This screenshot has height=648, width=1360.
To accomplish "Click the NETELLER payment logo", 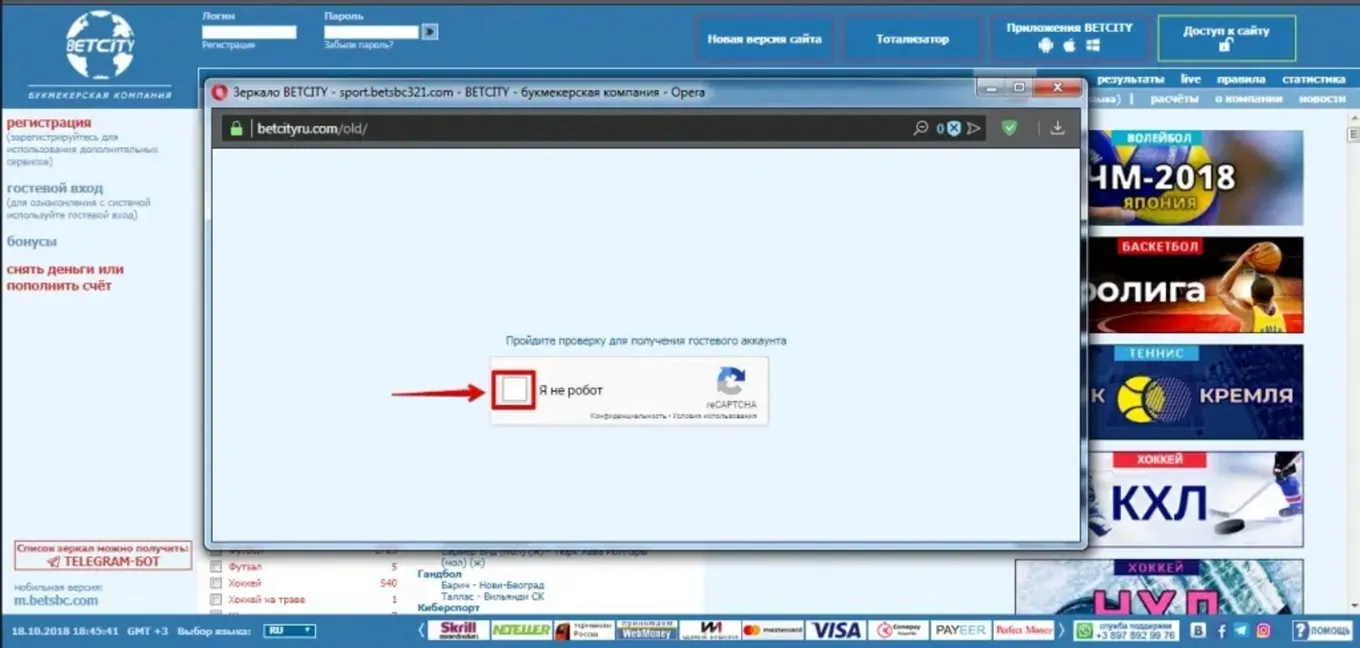I will [x=521, y=630].
